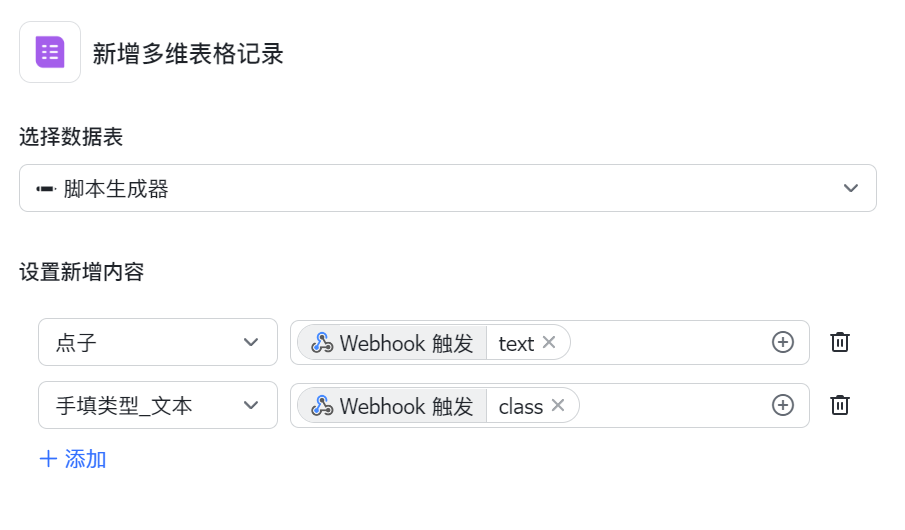This screenshot has height=530, width=905.
Task: Click the plus circle in the 手填类型_文本 row
Action: pyautogui.click(x=783, y=405)
